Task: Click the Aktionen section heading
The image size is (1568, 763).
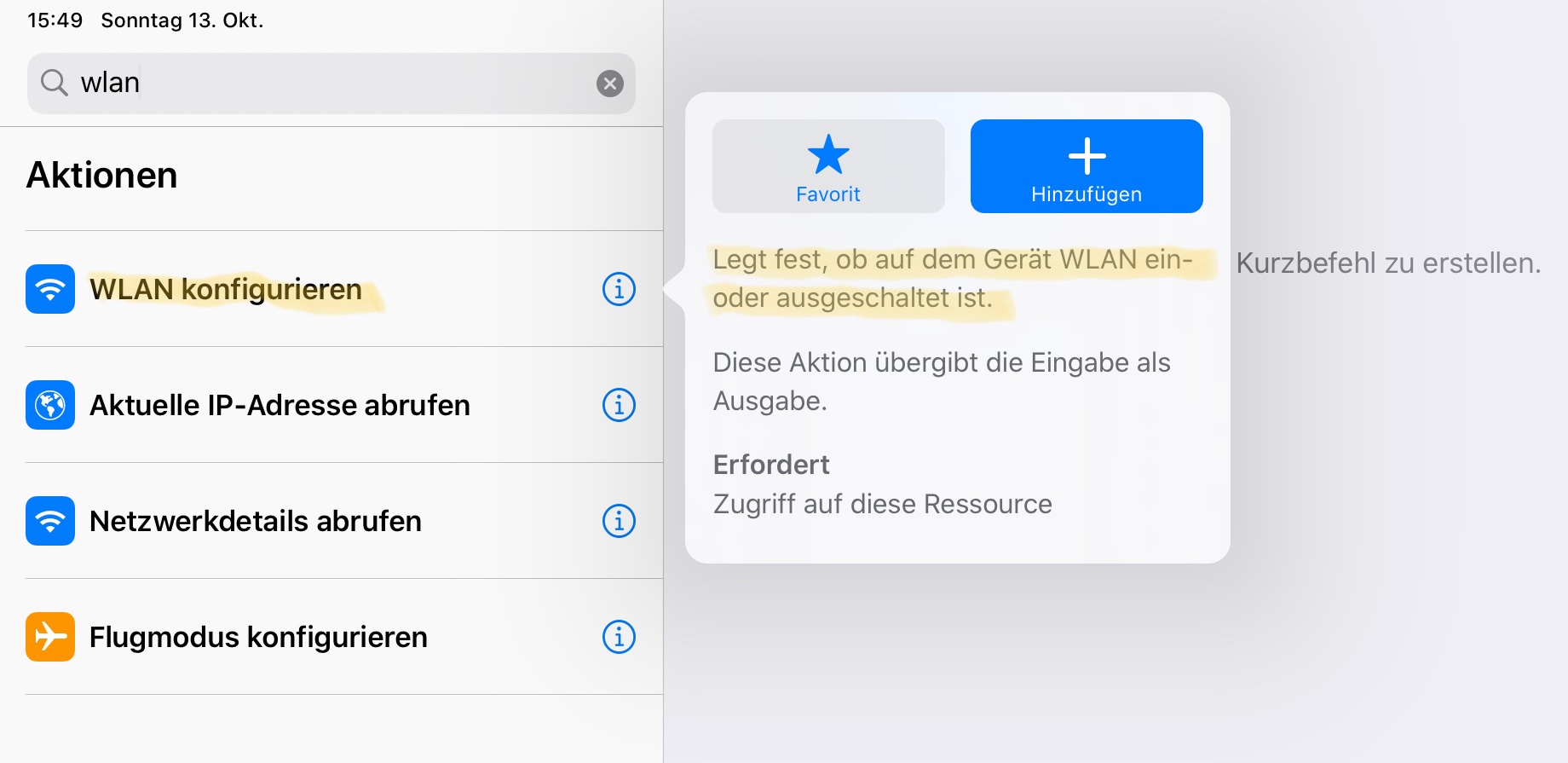Action: [x=102, y=176]
